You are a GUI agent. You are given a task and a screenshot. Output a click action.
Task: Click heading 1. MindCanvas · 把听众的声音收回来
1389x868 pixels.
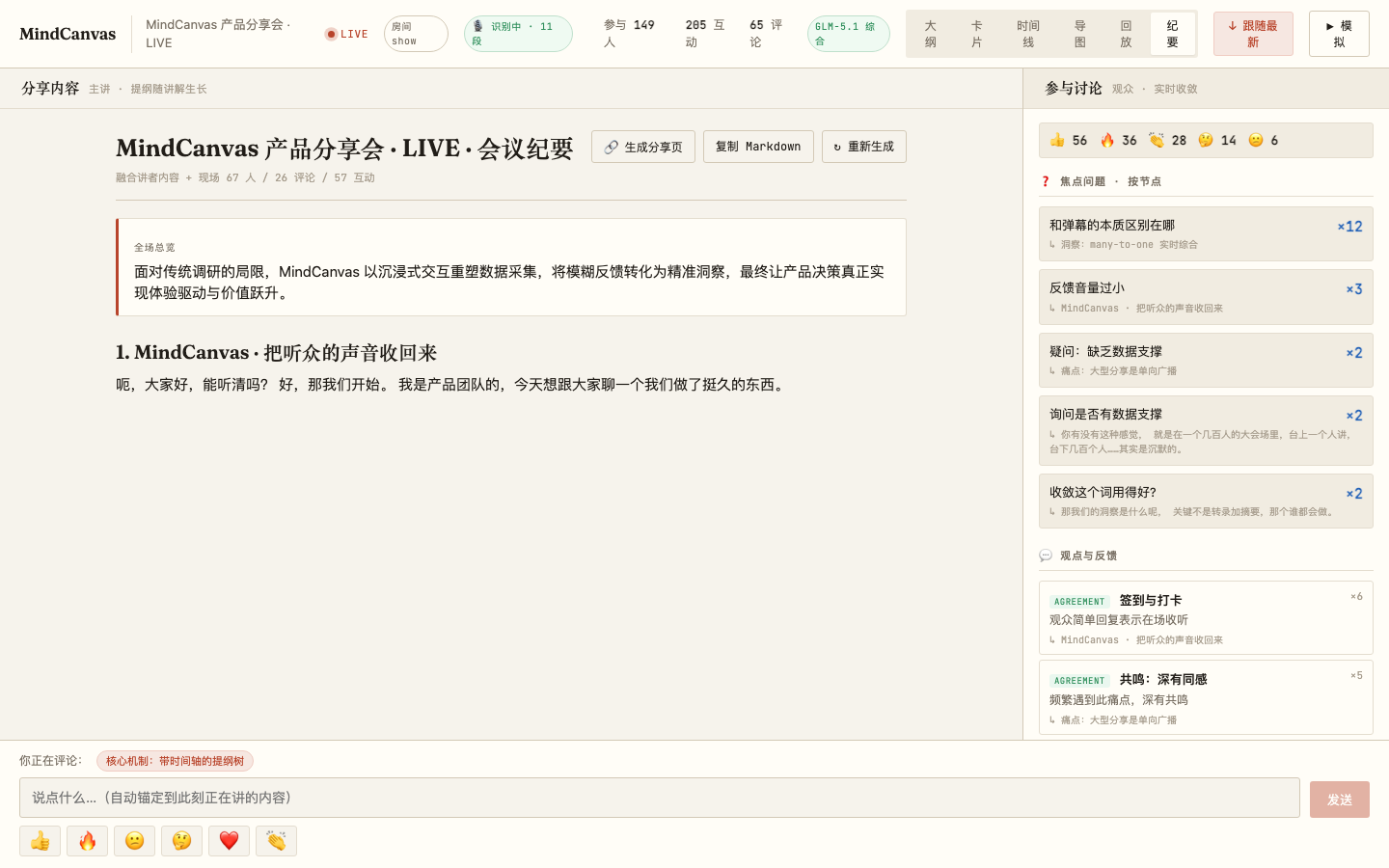point(277,353)
